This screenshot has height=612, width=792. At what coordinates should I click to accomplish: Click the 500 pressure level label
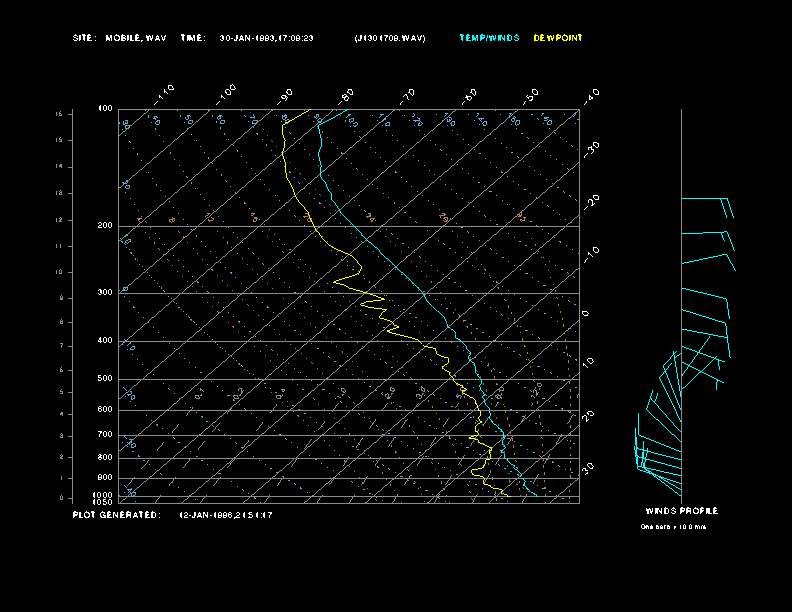pos(105,379)
